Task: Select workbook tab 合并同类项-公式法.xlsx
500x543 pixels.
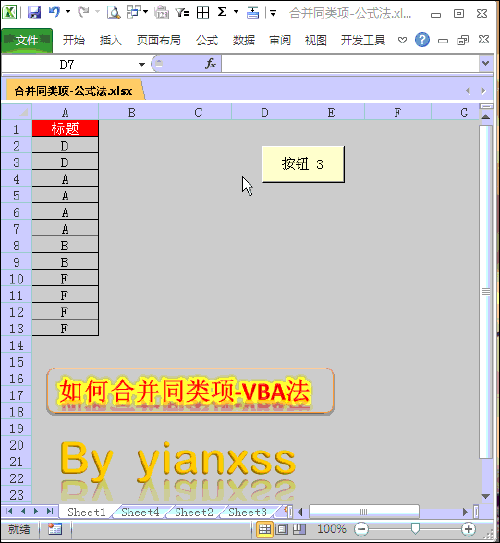Action: 73,91
